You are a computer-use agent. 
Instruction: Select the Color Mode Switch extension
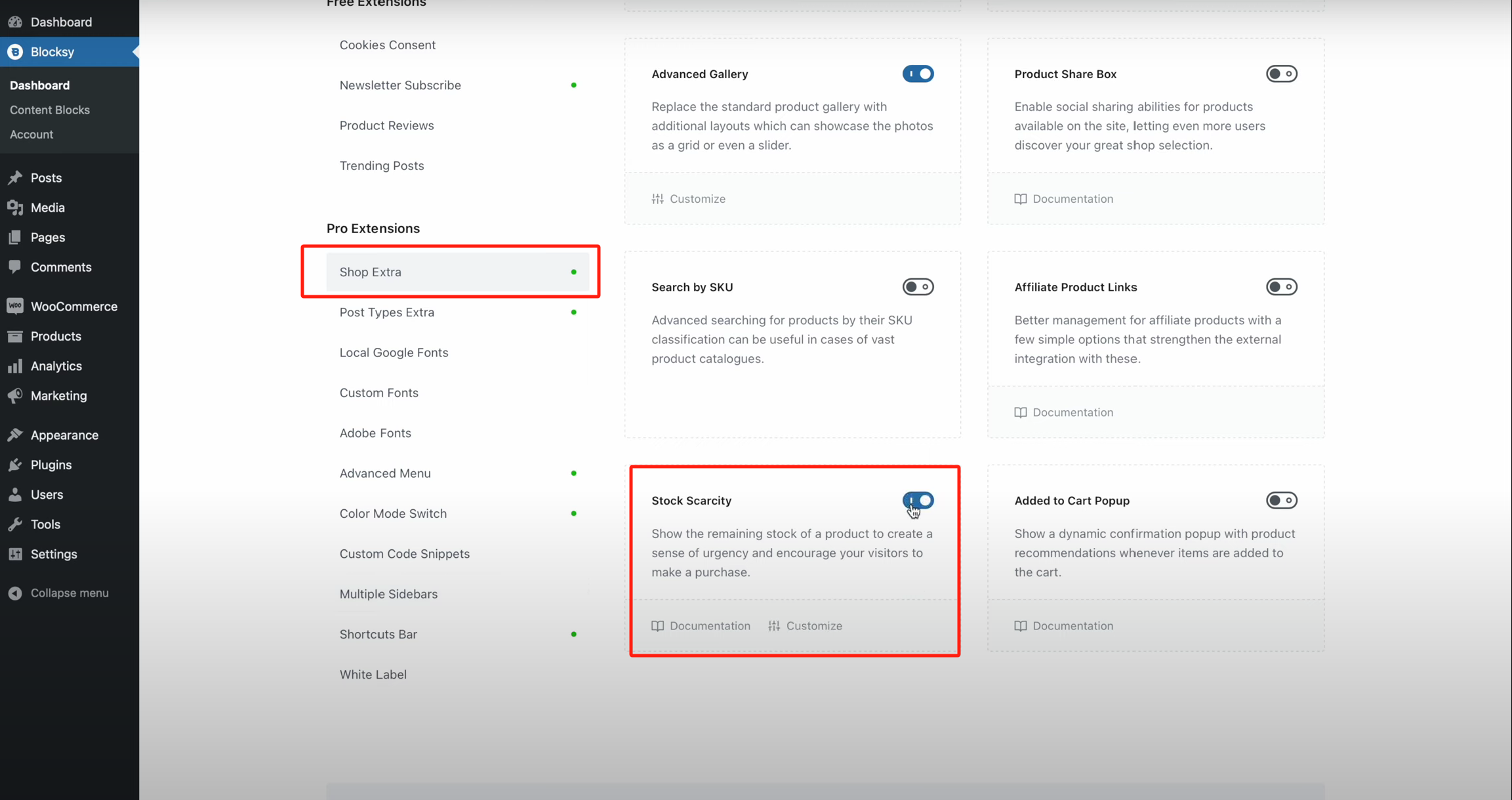393,514
